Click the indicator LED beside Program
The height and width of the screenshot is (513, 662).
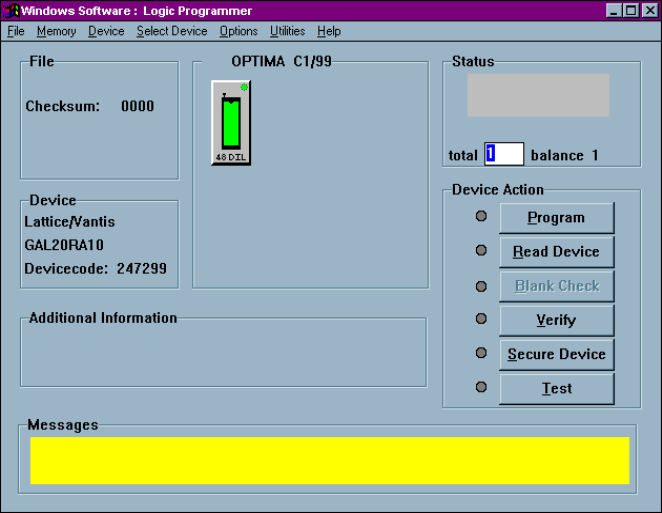point(481,217)
